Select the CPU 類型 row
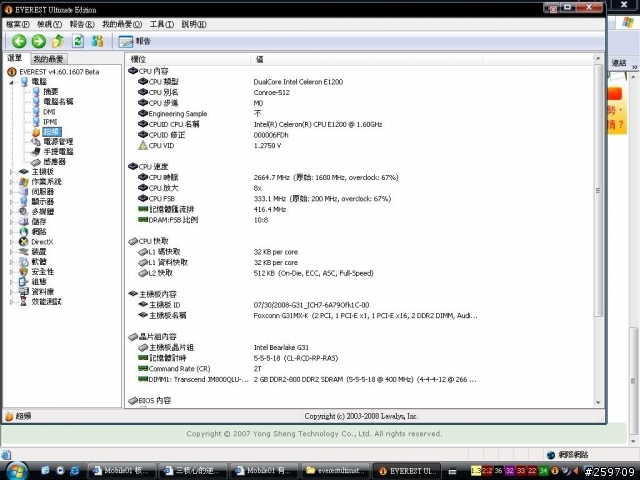This screenshot has width=640, height=480. click(x=360, y=82)
